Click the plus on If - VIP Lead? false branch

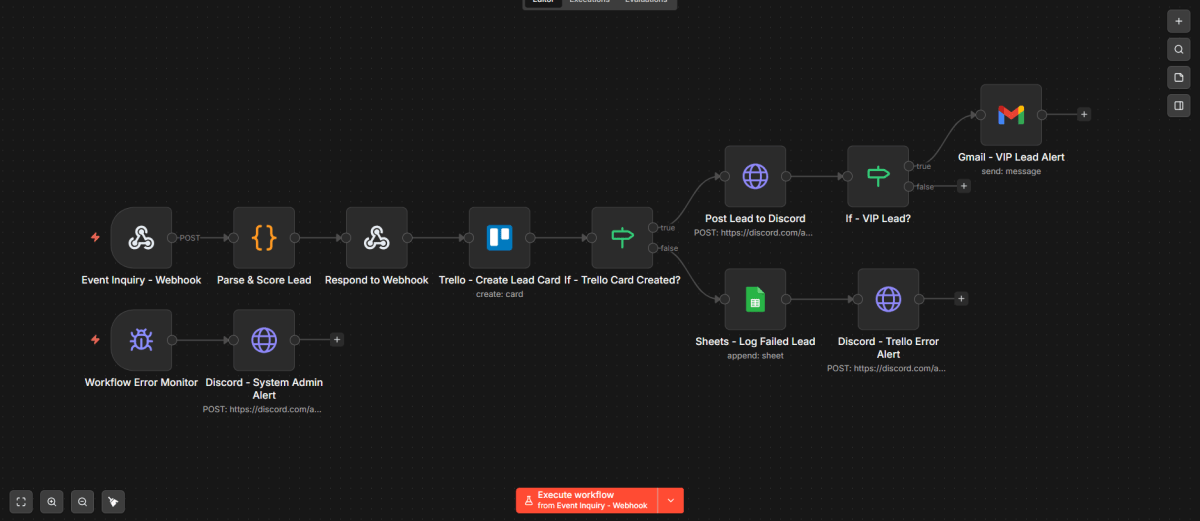coord(964,186)
